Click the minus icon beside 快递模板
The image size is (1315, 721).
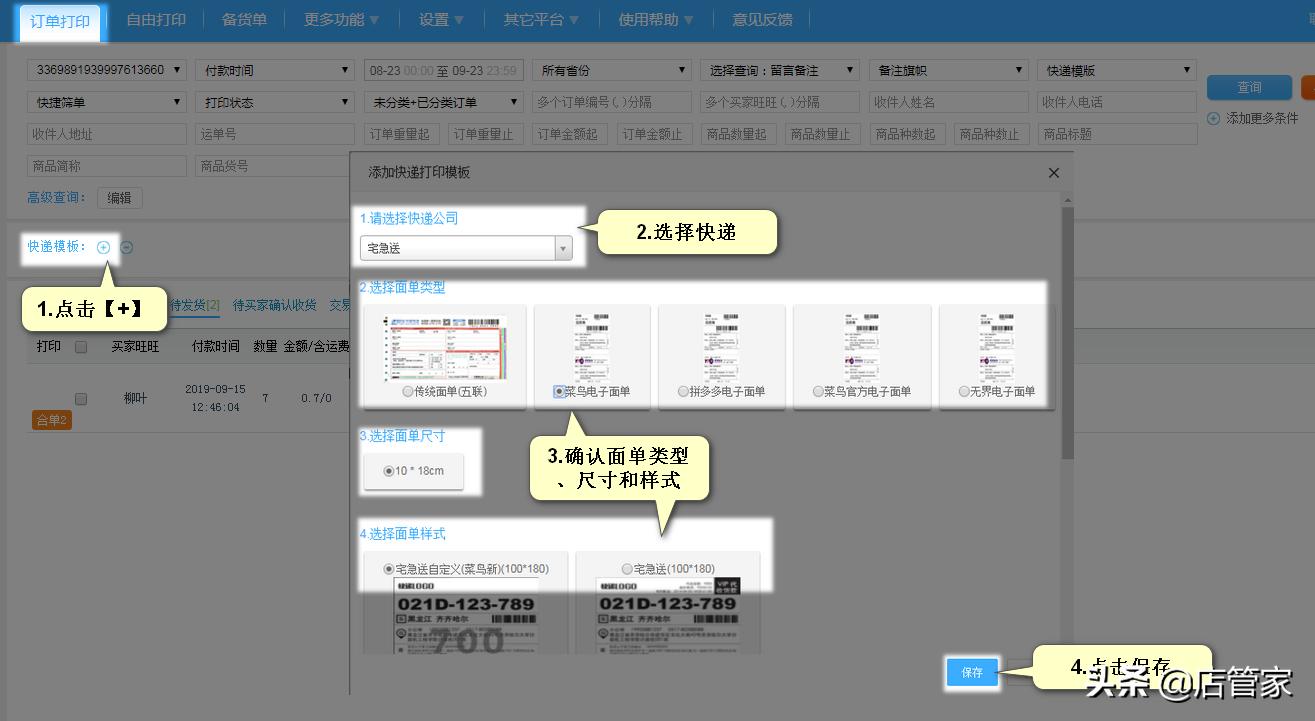click(127, 247)
